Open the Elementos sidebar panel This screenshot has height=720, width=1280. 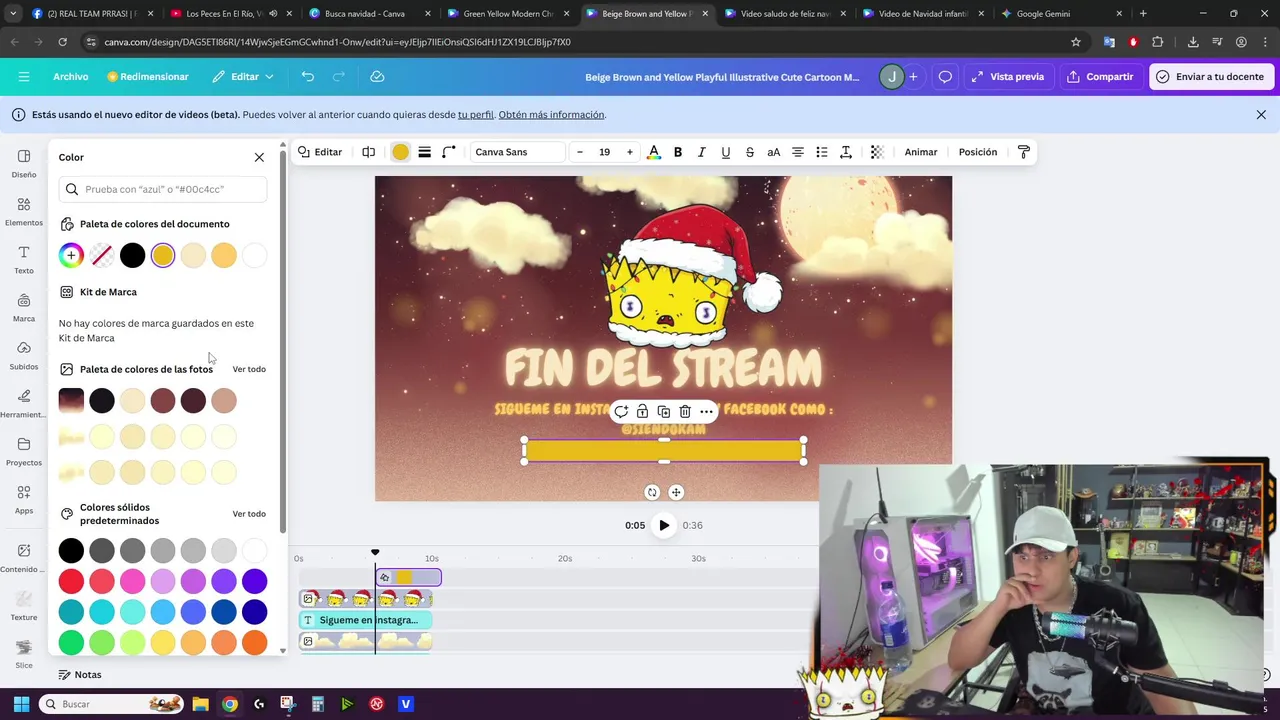click(24, 211)
